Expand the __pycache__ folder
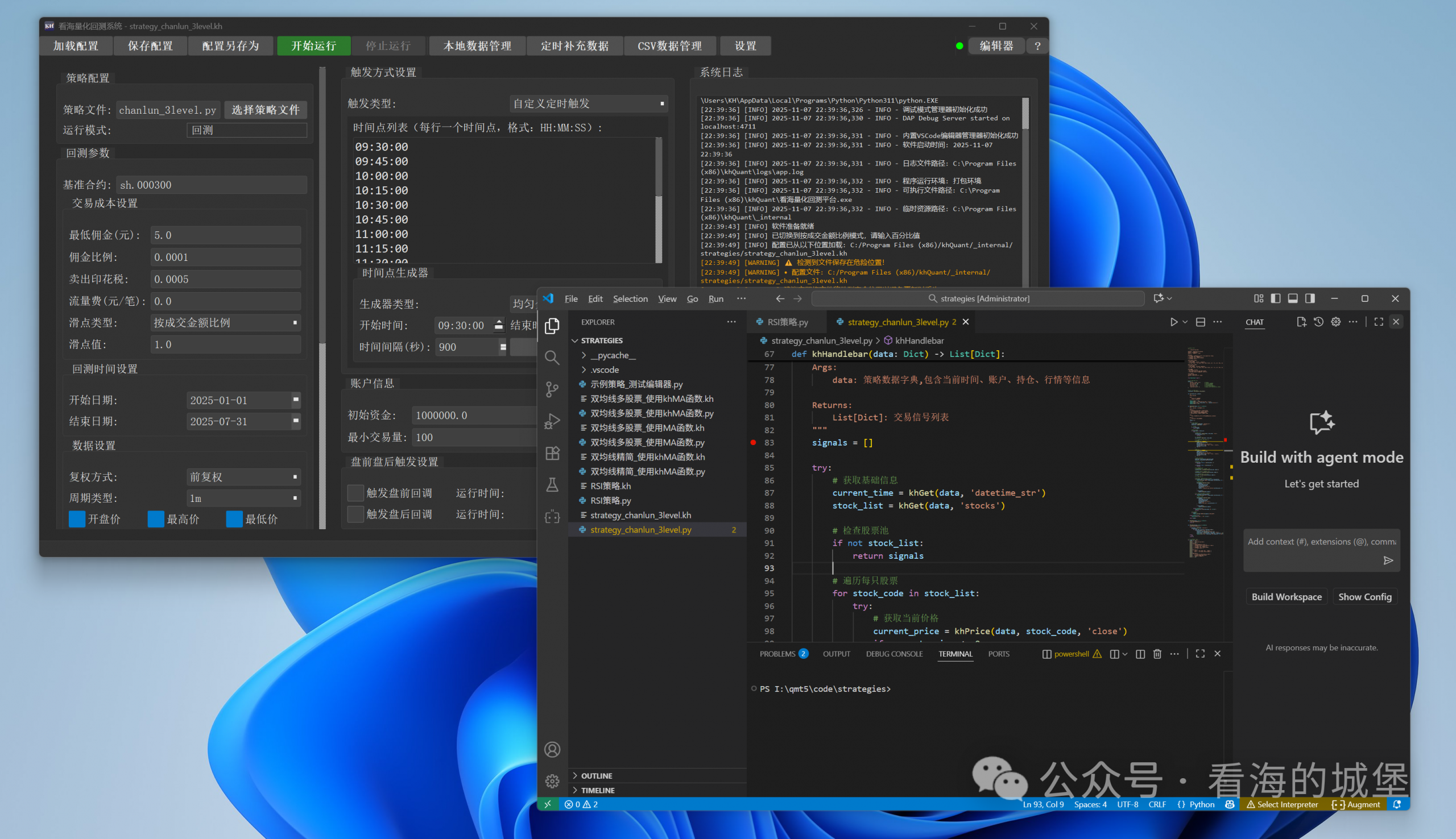Image resolution: width=1456 pixels, height=839 pixels. pos(613,355)
